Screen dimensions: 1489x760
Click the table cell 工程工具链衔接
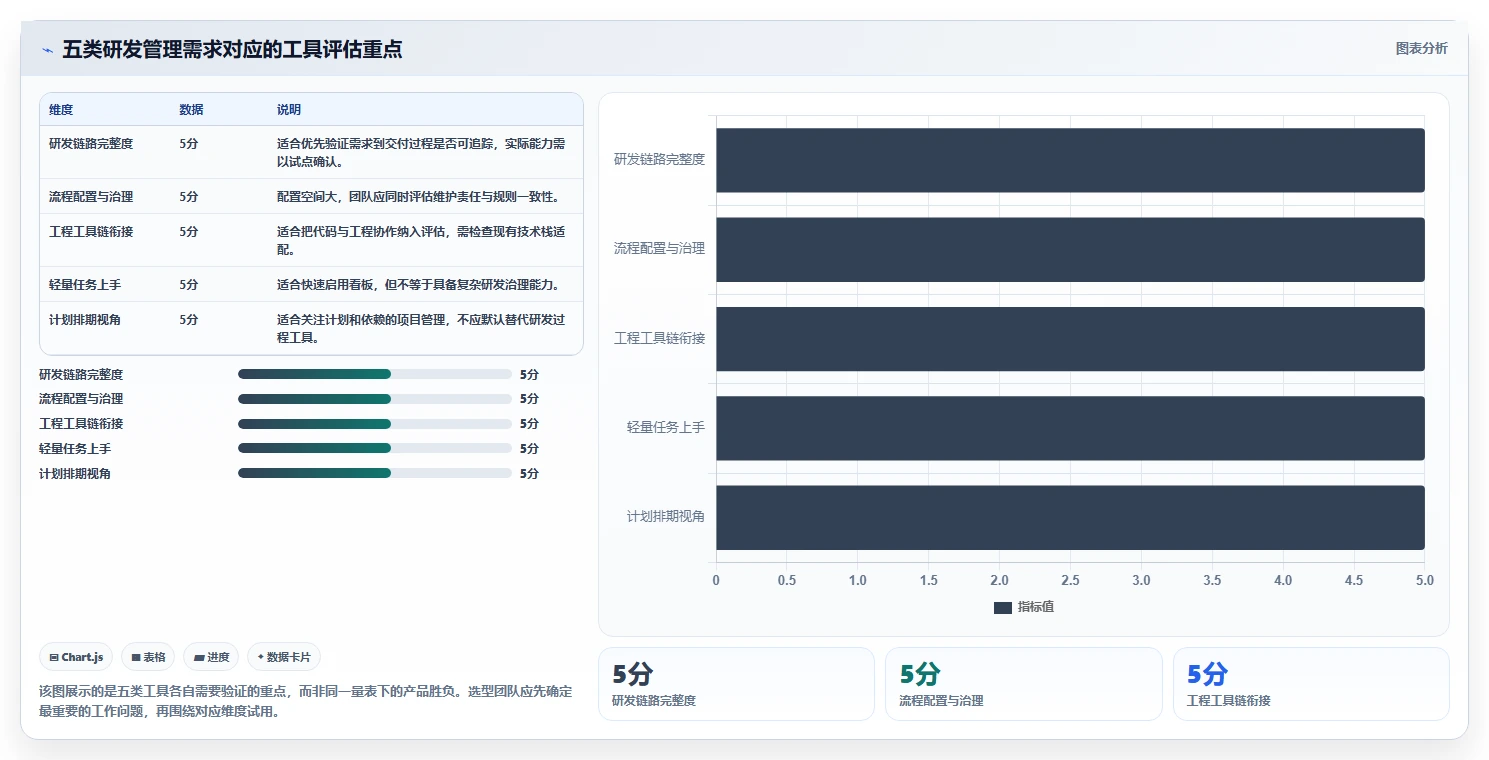pyautogui.click(x=91, y=232)
